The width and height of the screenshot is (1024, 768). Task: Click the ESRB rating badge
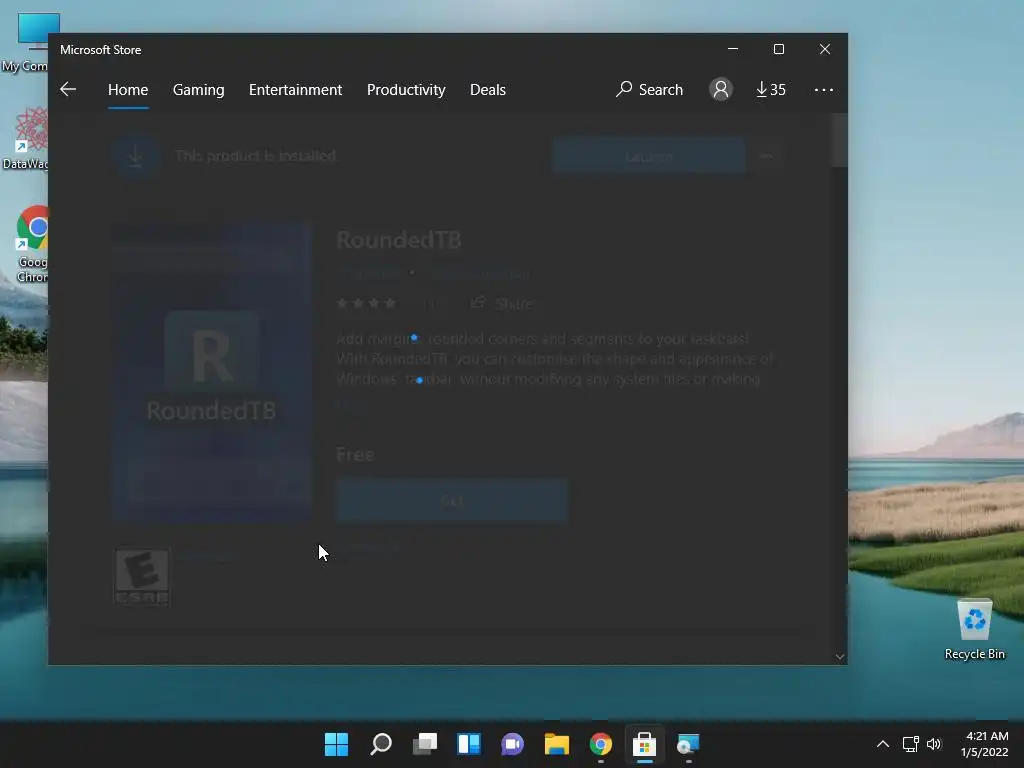coord(142,577)
